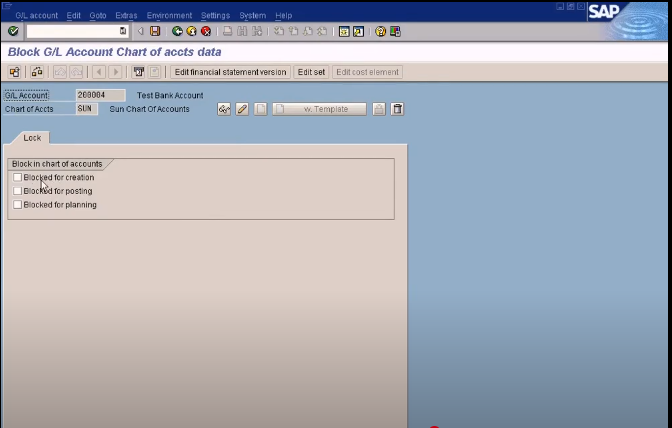
Task: Click the previous G/L account left arrow
Action: (99, 72)
